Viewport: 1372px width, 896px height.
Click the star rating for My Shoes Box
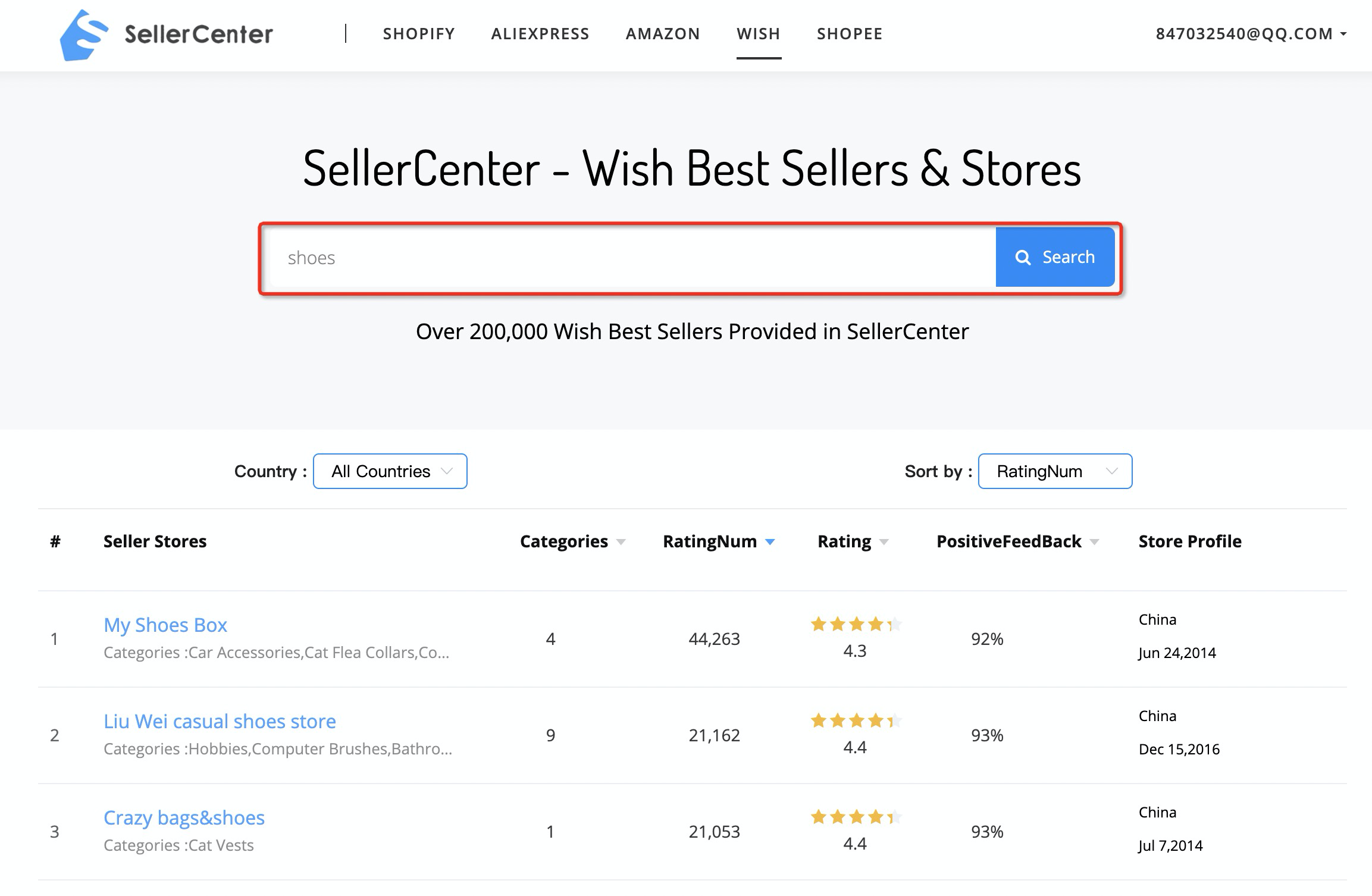pos(855,625)
